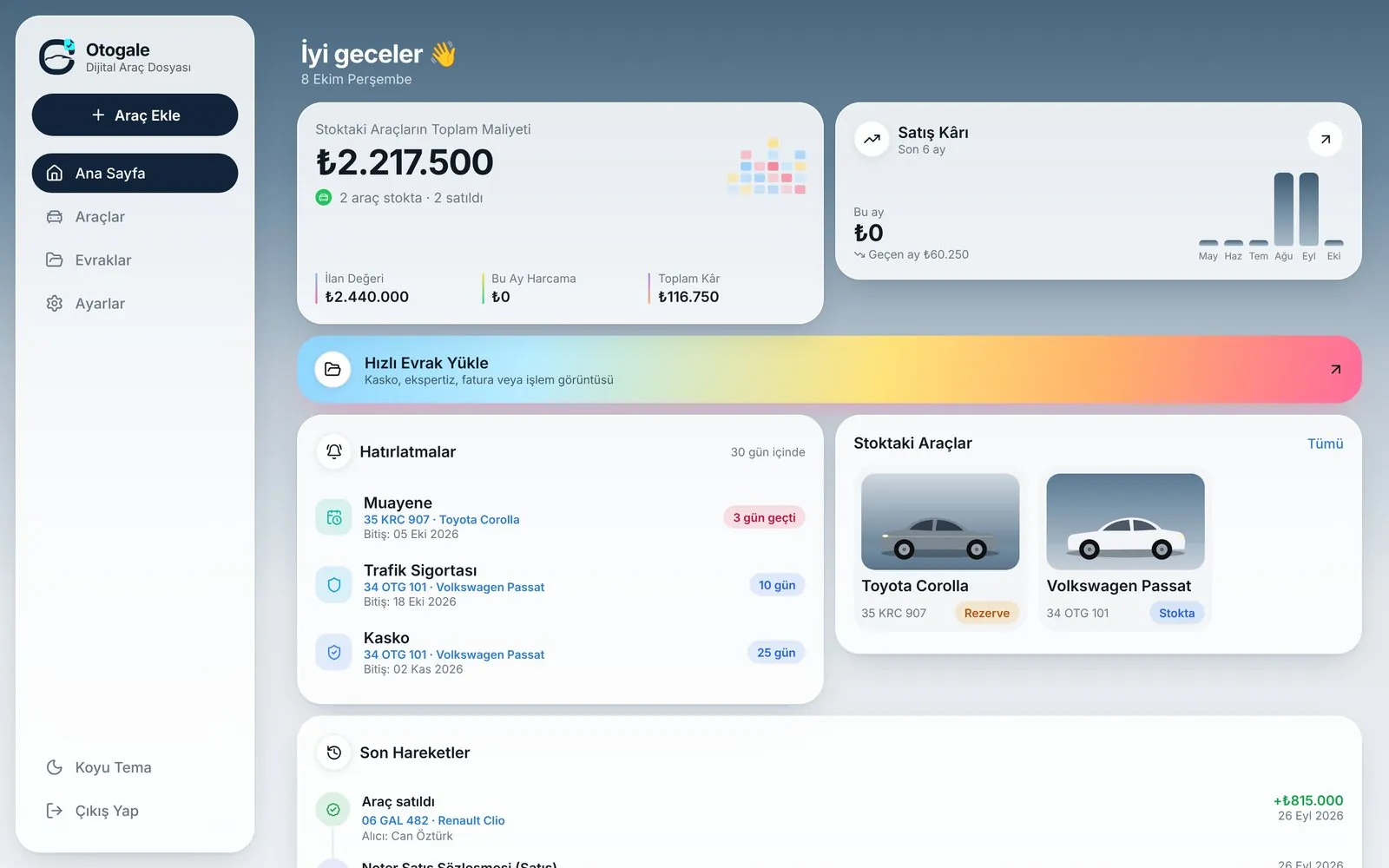1389x868 pixels.
Task: Click the '10 gün' reminder badge
Action: coord(777,585)
